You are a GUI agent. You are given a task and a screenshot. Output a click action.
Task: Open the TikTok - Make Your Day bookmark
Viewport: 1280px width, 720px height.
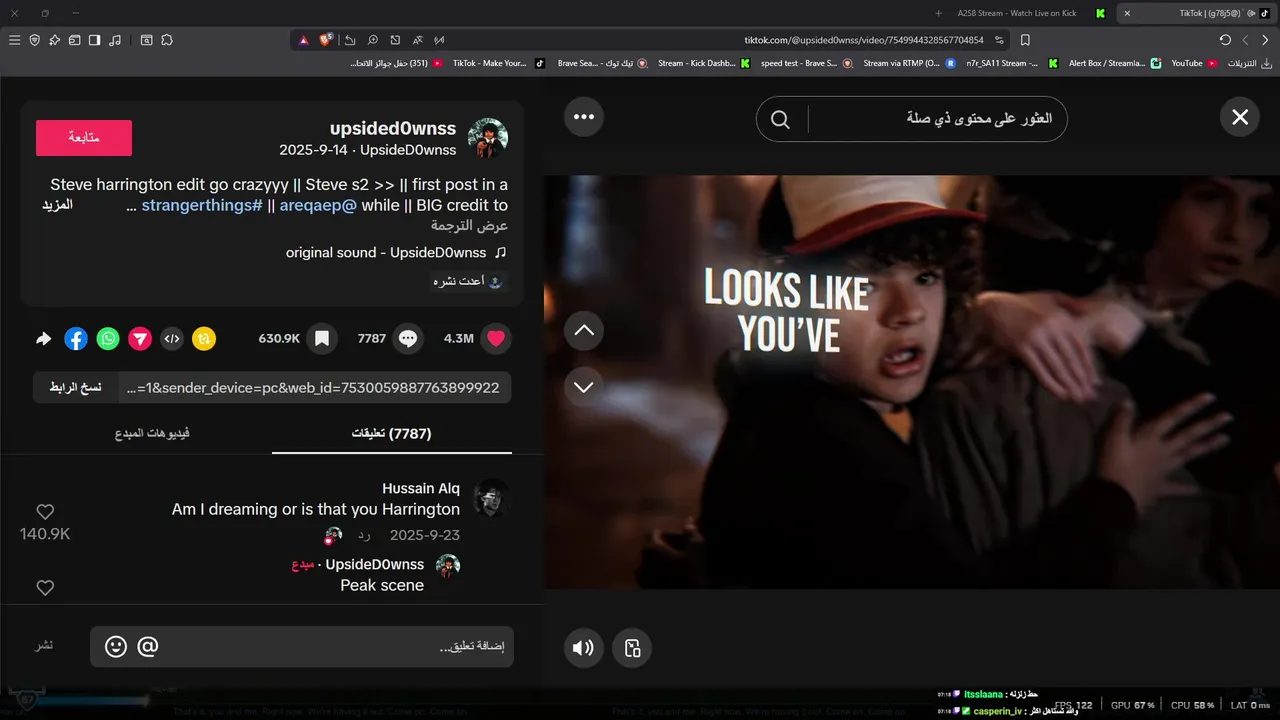(499, 63)
